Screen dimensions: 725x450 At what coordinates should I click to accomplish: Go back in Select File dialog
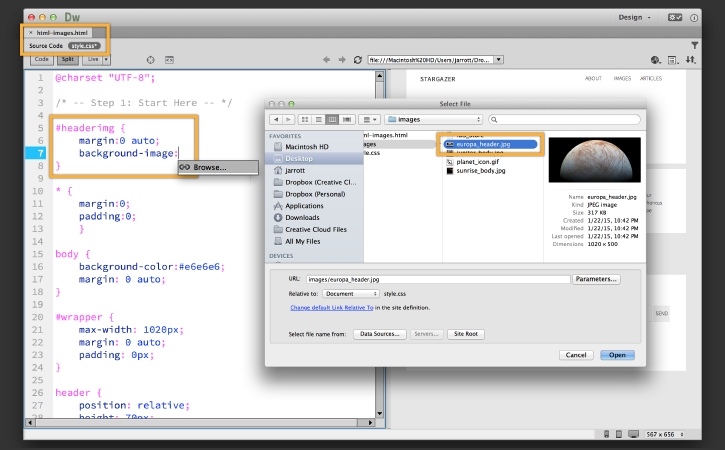click(276, 119)
